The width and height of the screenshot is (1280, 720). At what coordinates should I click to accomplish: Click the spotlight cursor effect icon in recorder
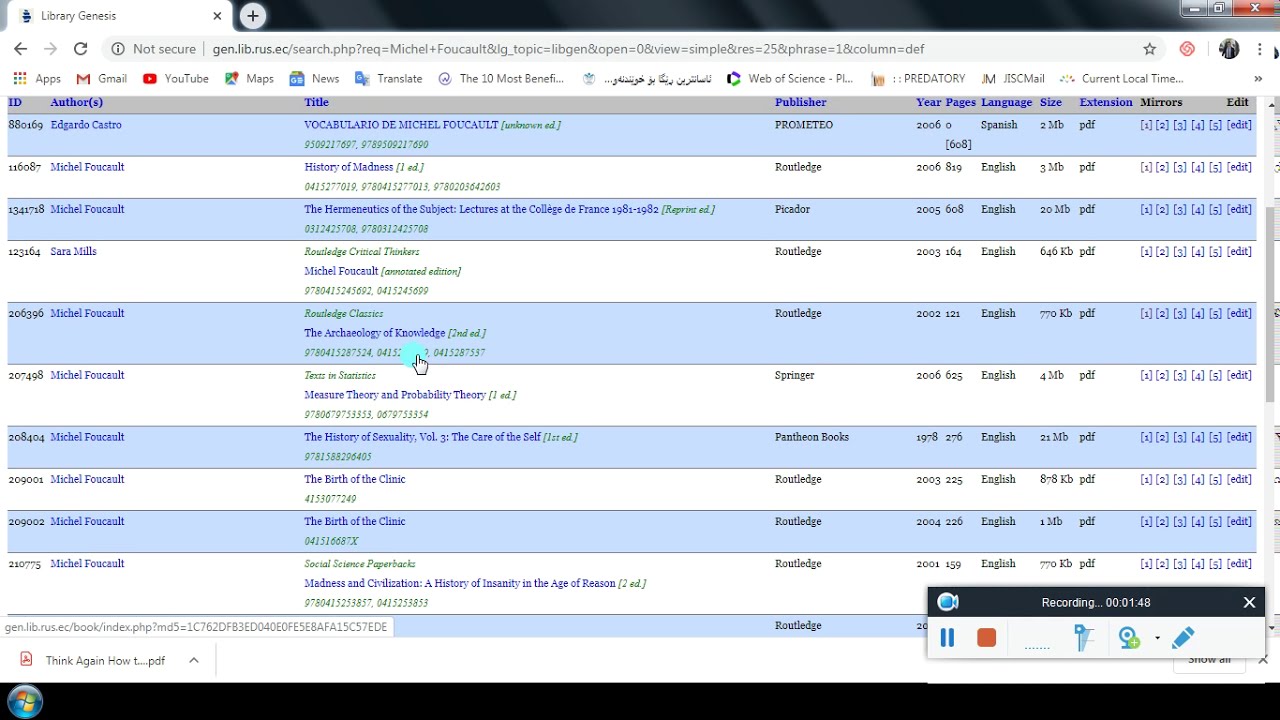coord(1084,637)
